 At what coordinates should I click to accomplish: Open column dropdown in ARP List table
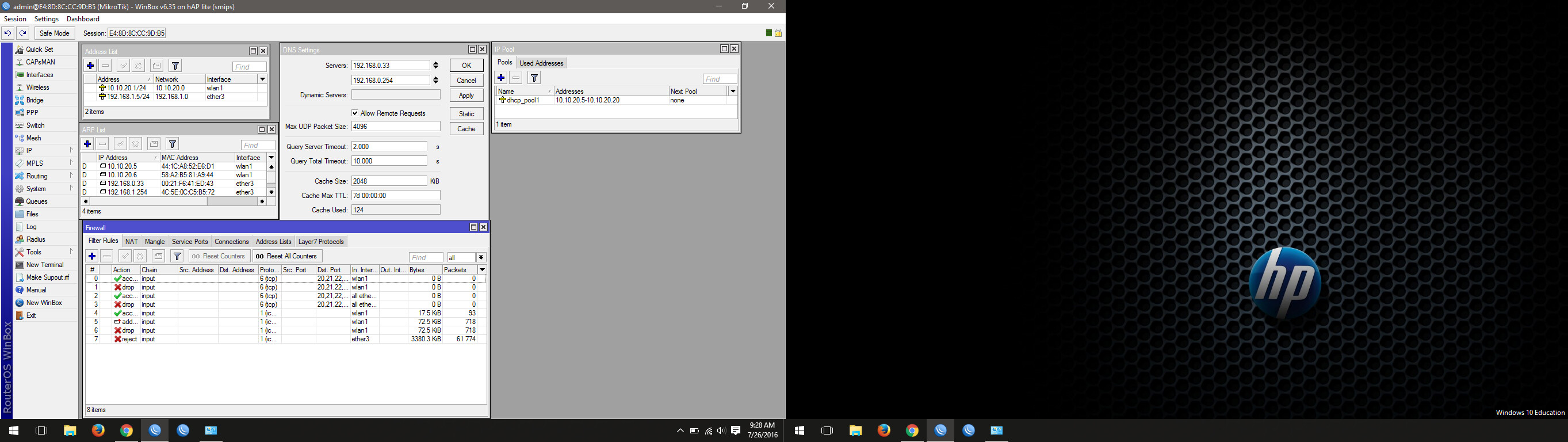tap(271, 158)
